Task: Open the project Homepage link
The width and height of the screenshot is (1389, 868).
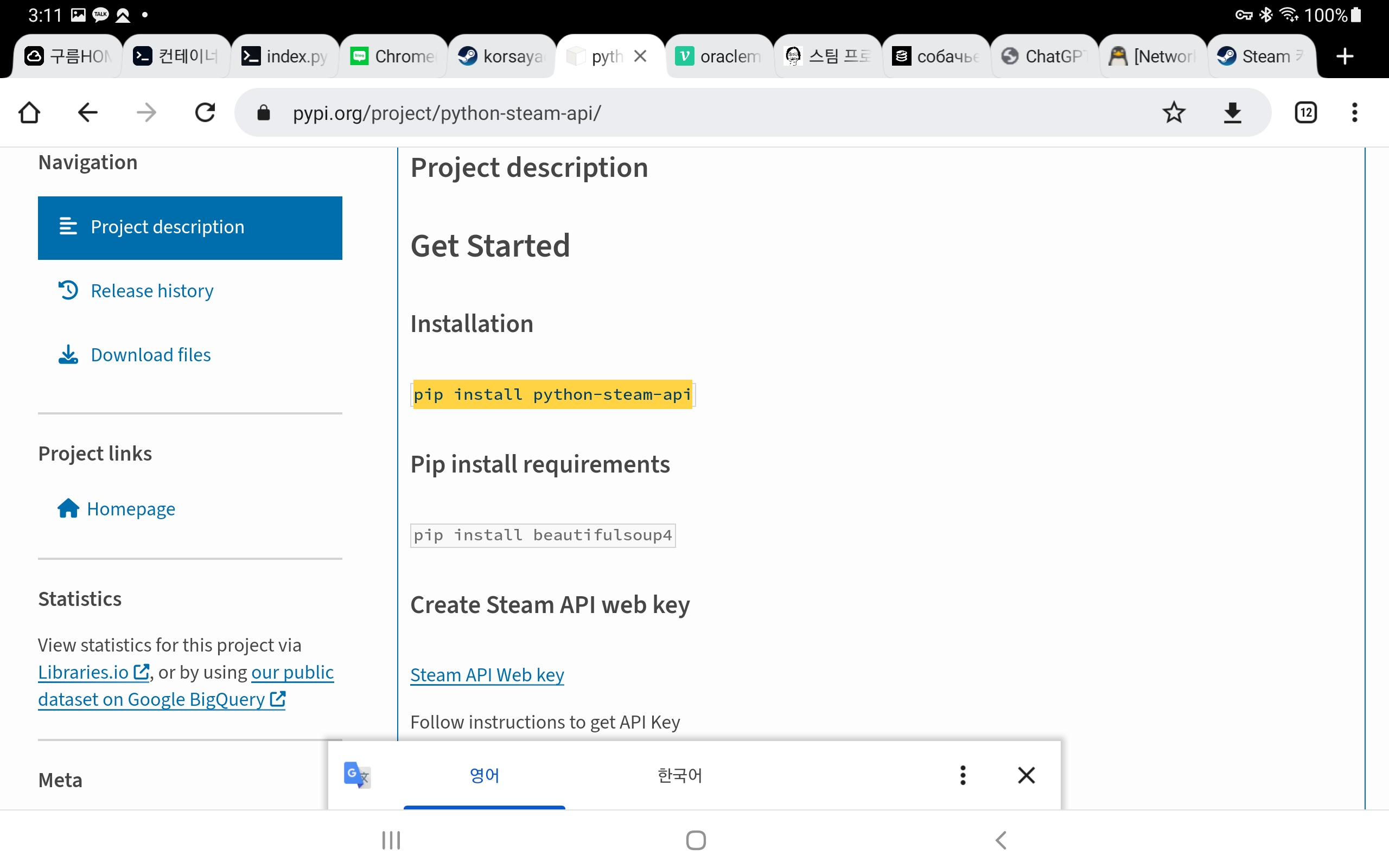Action: [x=117, y=509]
